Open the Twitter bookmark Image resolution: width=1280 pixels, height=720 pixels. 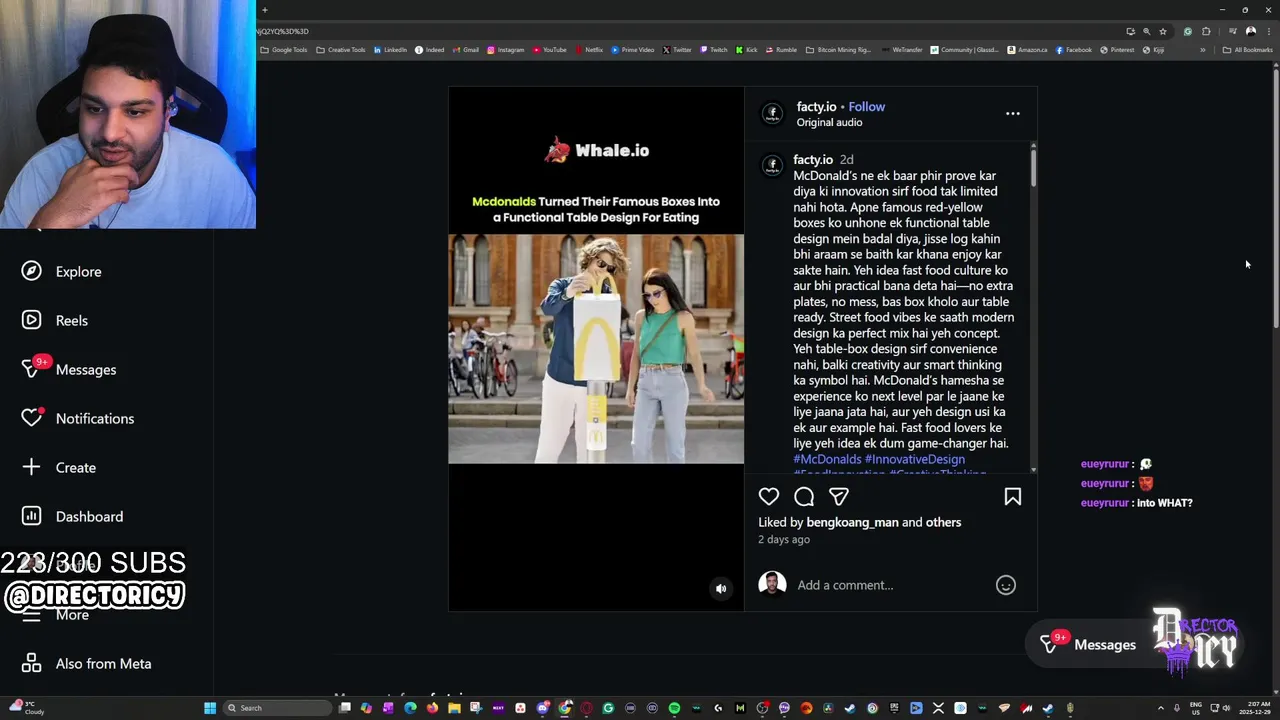pyautogui.click(x=677, y=50)
